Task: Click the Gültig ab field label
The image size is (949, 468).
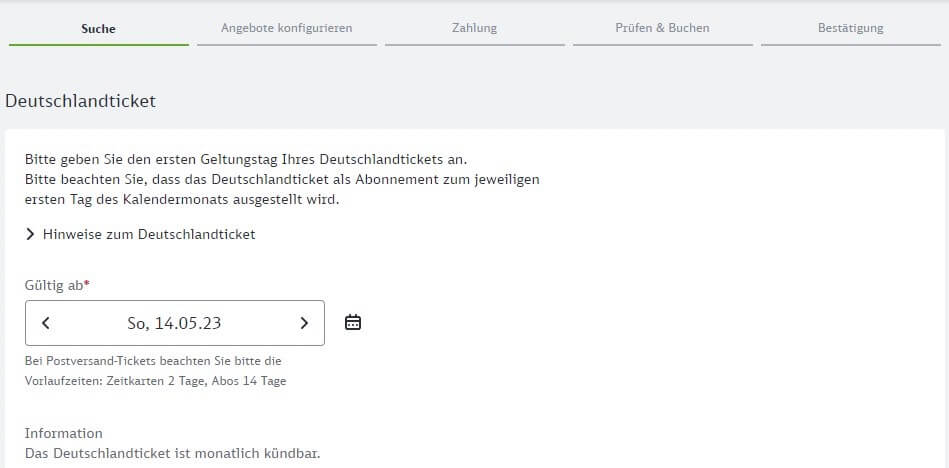Action: (x=57, y=285)
